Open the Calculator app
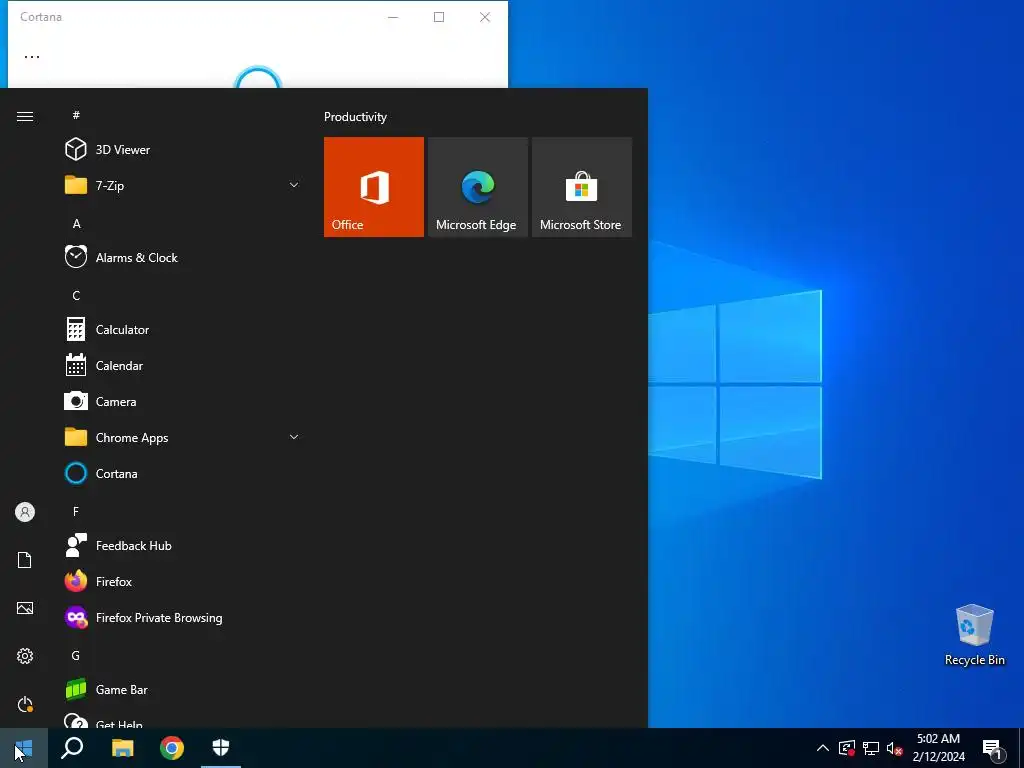 (182, 330)
